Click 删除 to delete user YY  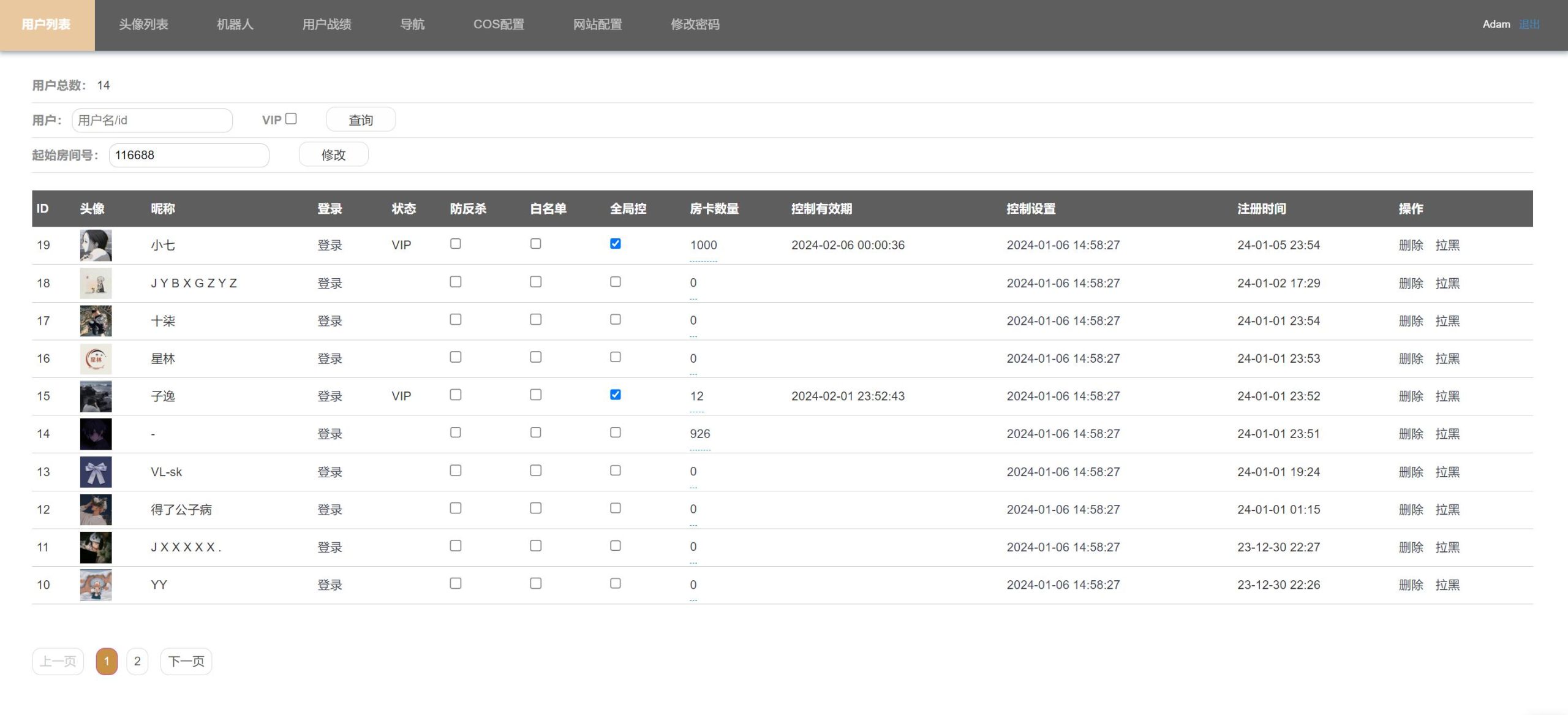[1412, 584]
